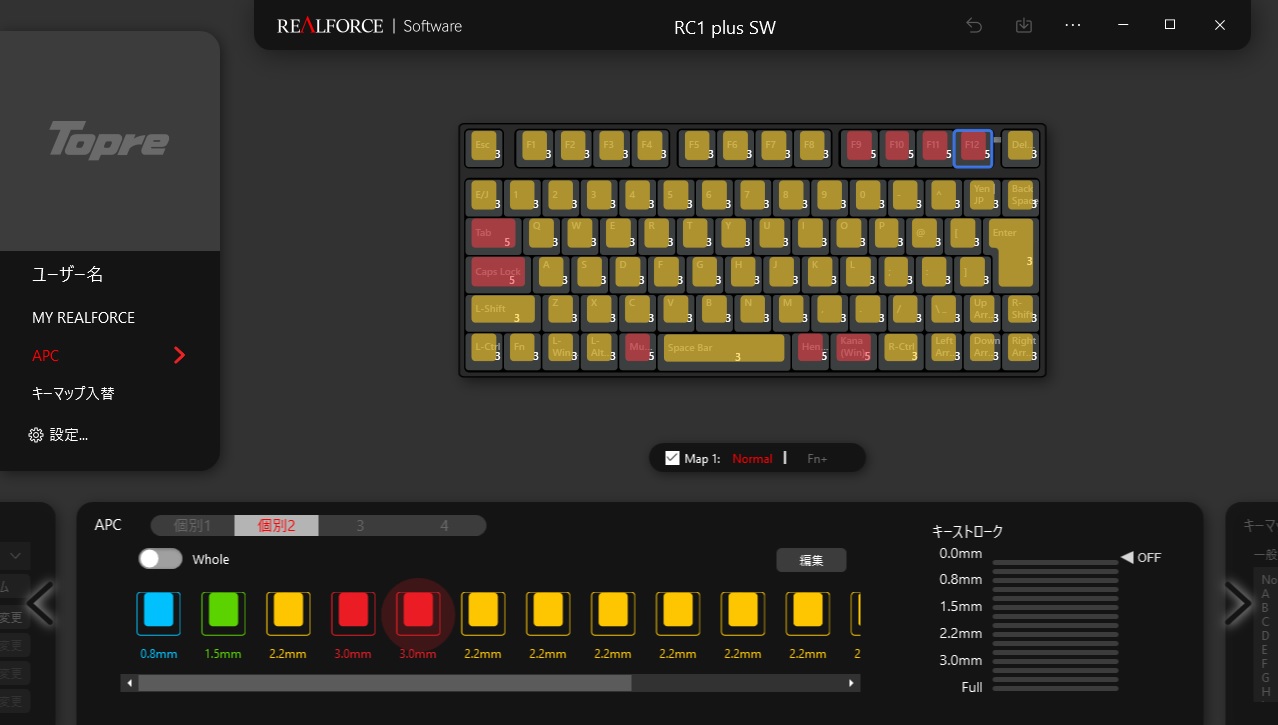Screen dimensions: 1278x725
Task: Select the Yen JP key
Action: (x=982, y=196)
